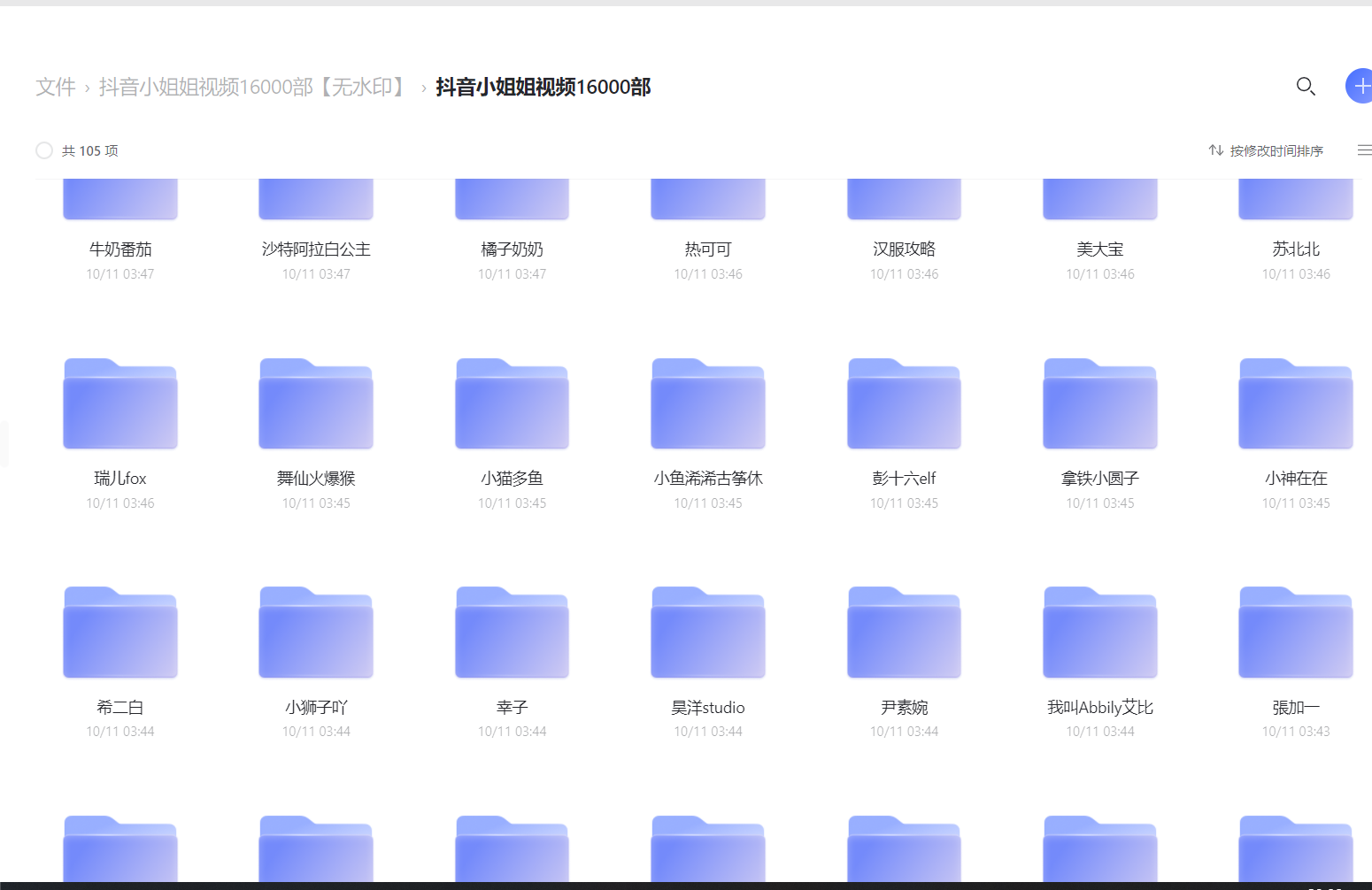
Task: Click the search magnifier icon
Action: (1305, 86)
